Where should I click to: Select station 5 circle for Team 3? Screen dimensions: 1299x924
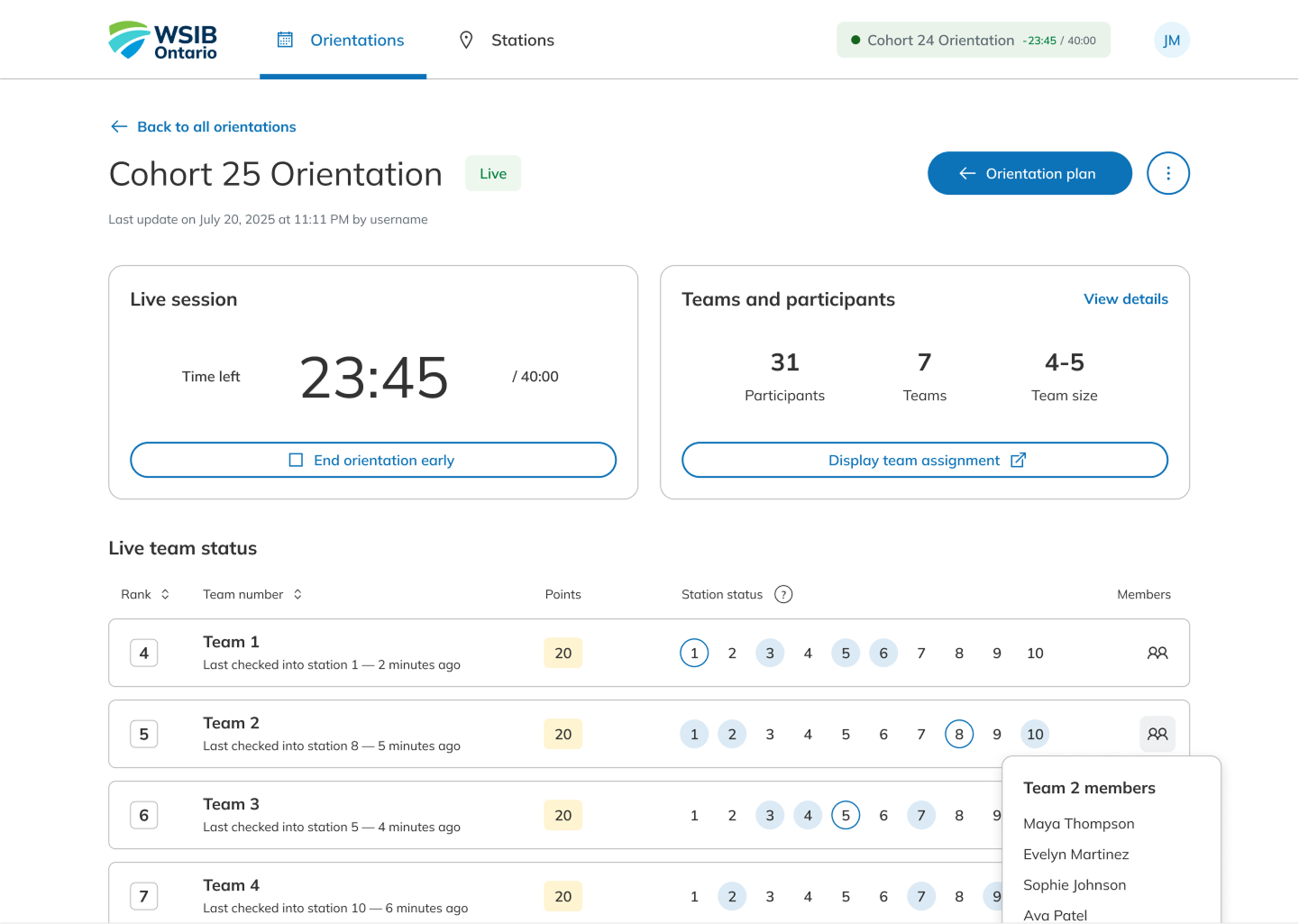(x=845, y=815)
